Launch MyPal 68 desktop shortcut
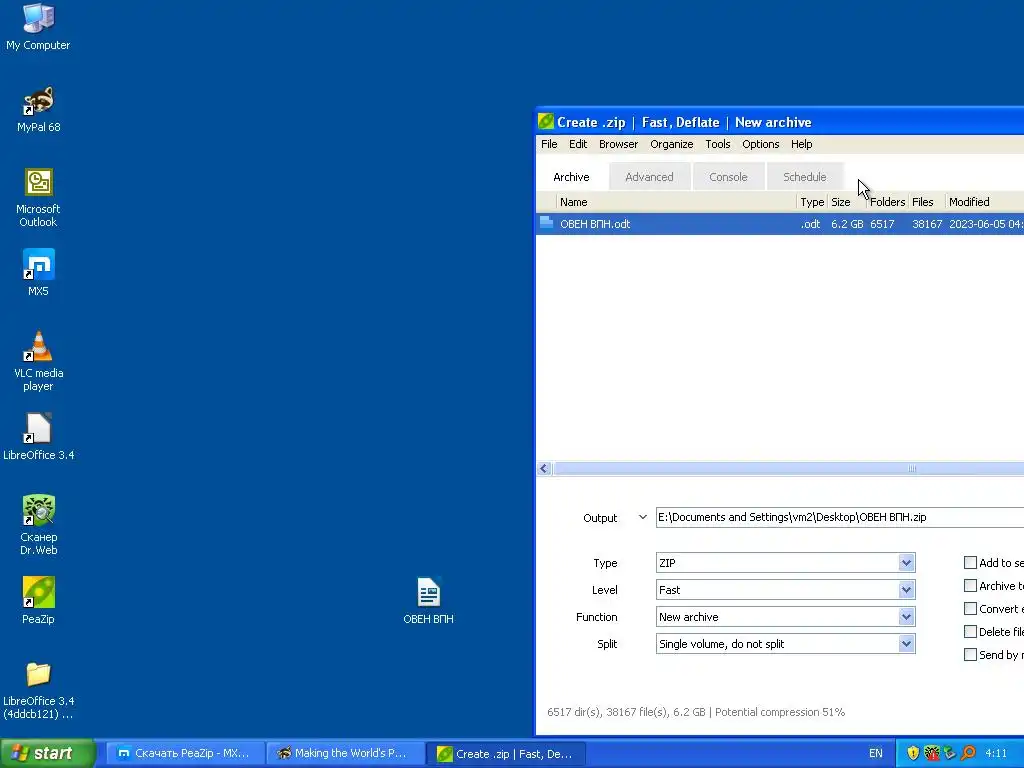 39,109
